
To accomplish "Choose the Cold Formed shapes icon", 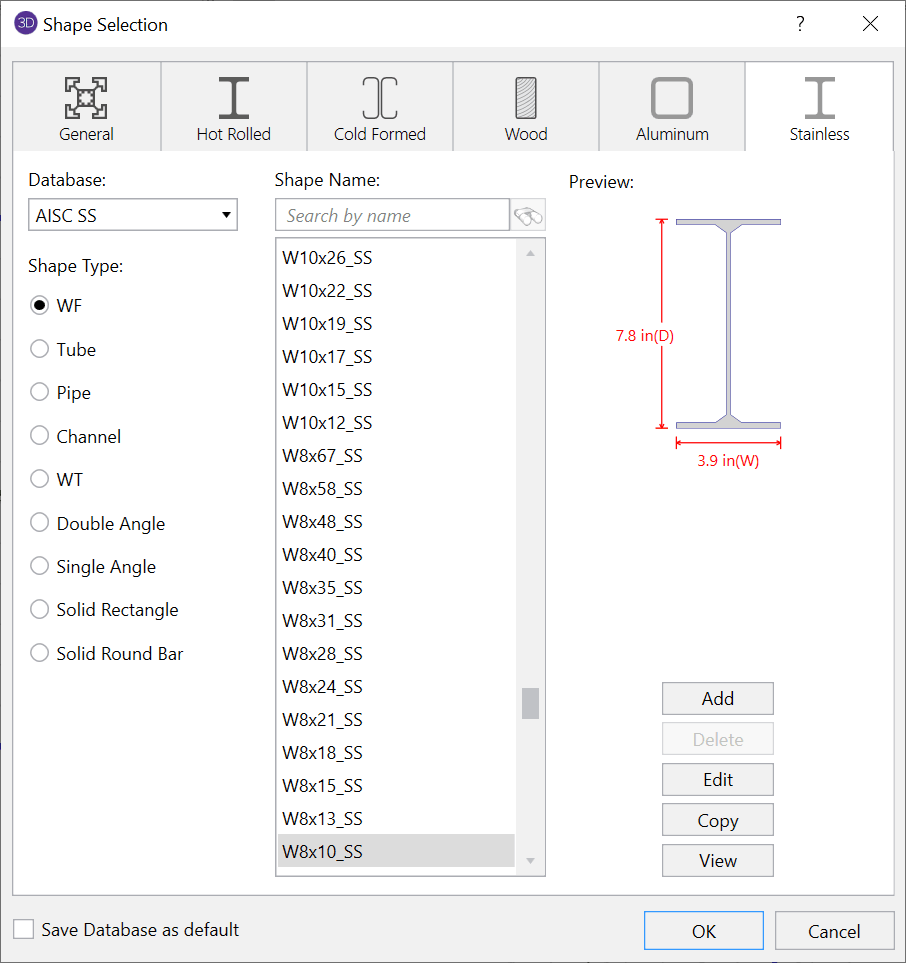I will (x=380, y=99).
